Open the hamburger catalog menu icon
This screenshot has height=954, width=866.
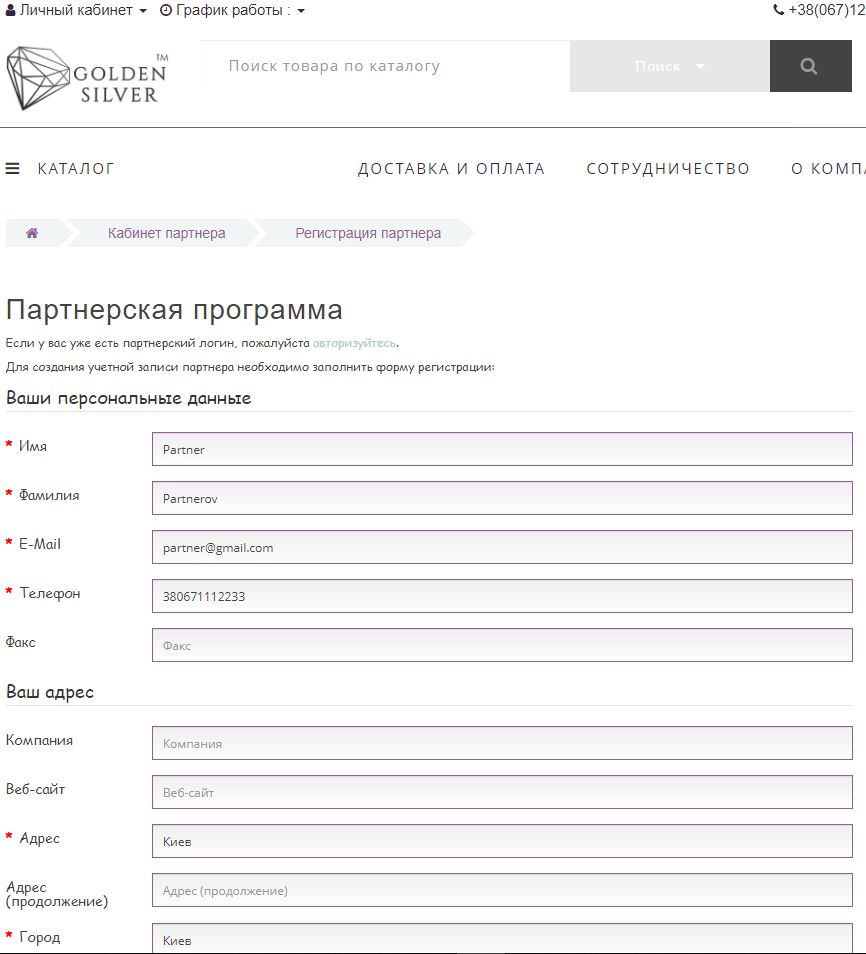pos(13,168)
